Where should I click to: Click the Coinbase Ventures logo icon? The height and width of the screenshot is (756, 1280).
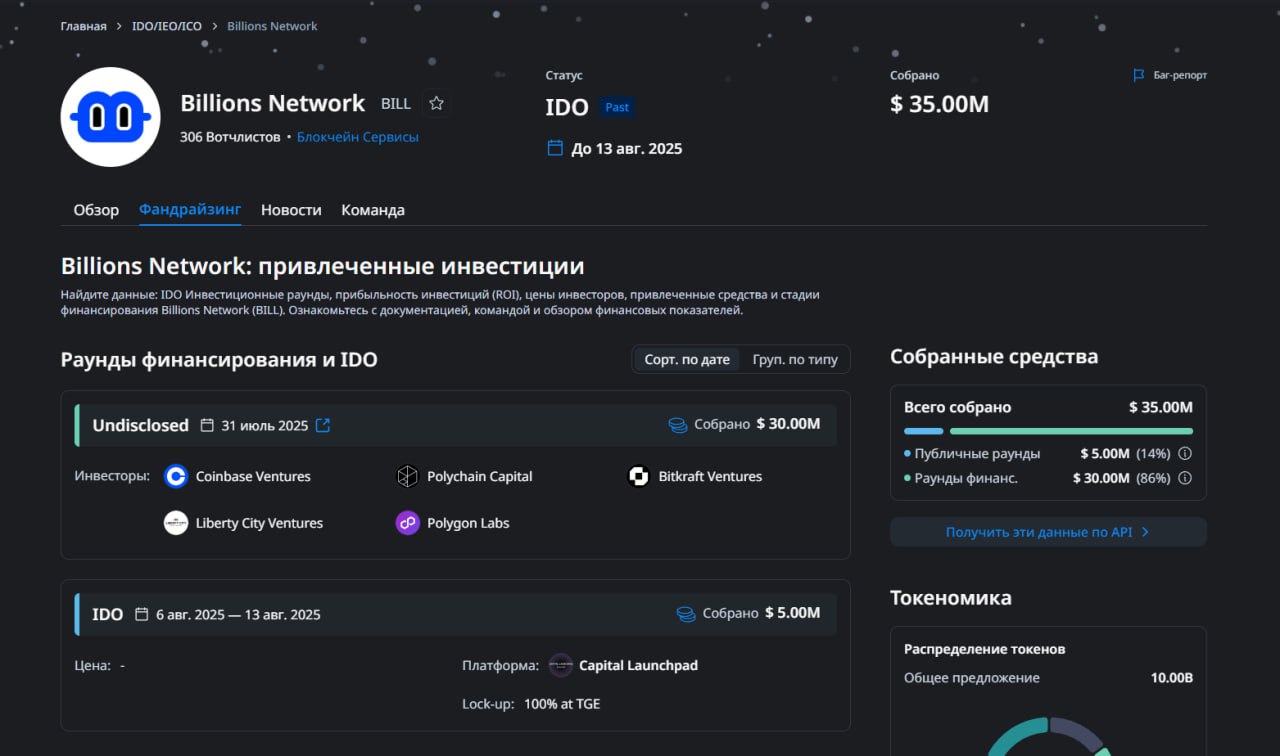tap(176, 477)
